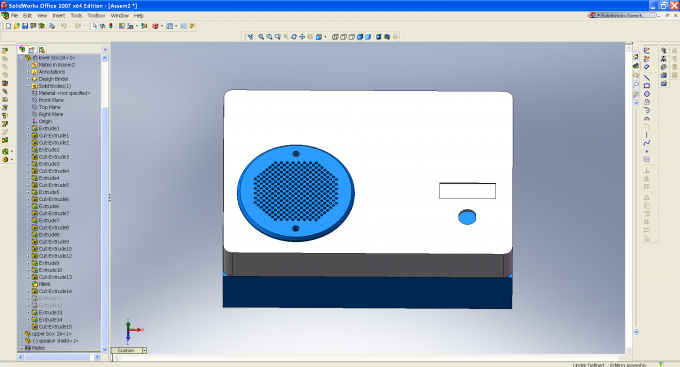Select Cut-Extrude14 in the feature tree
This screenshot has width=680, height=367.
click(55, 291)
